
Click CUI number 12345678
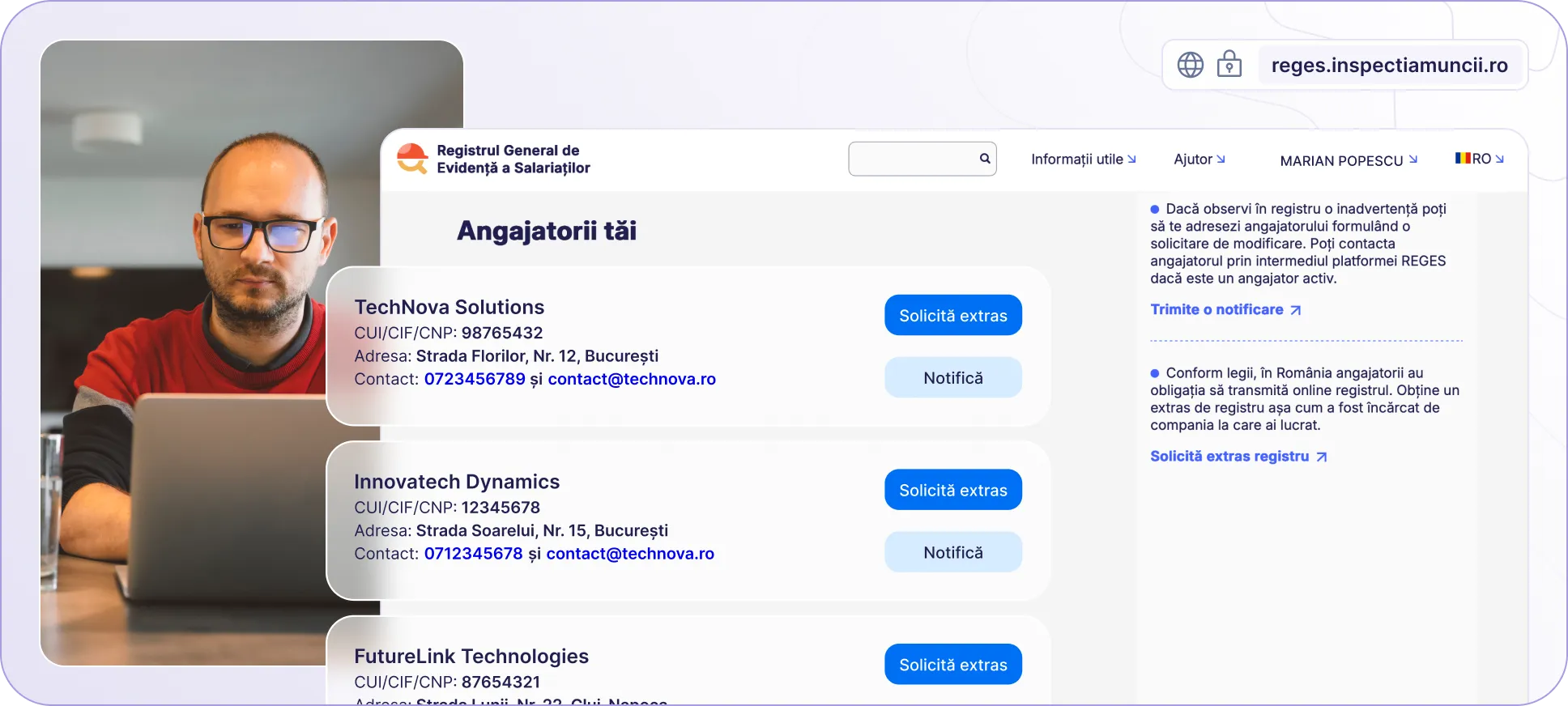pyautogui.click(x=501, y=508)
